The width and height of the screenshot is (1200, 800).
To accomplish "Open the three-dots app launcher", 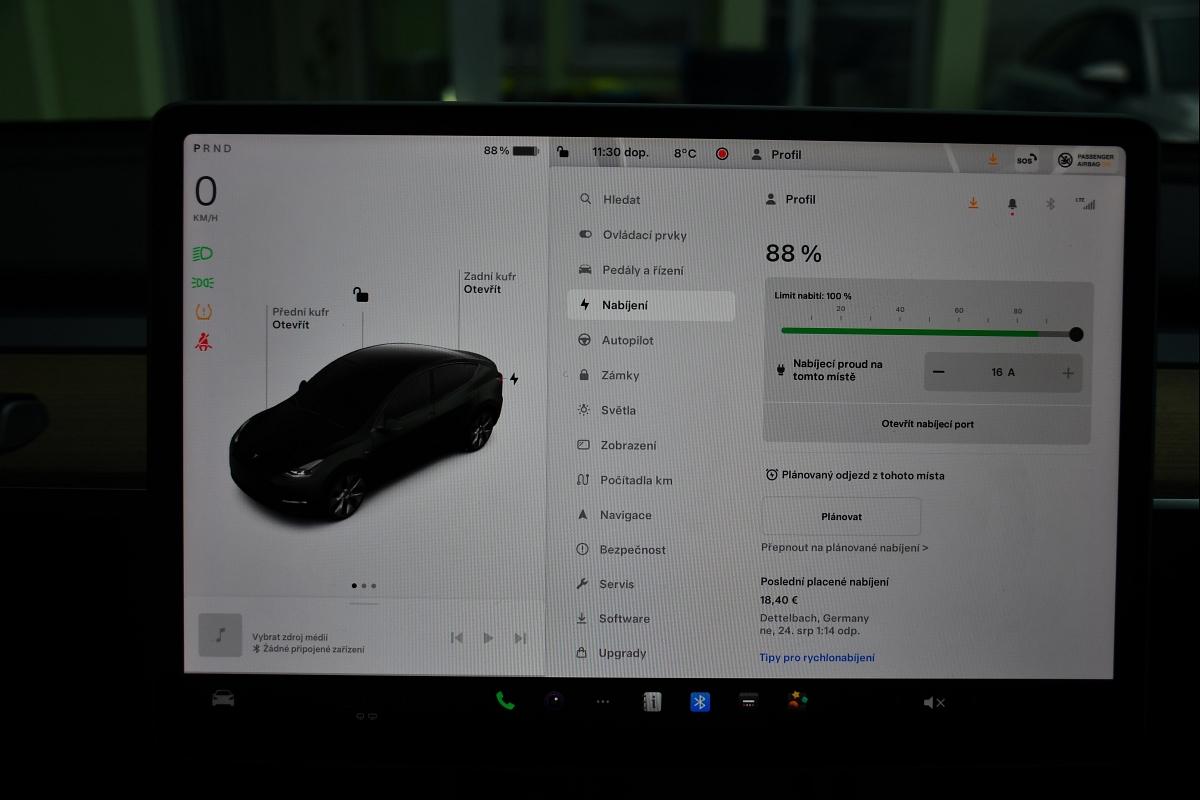I will click(603, 702).
